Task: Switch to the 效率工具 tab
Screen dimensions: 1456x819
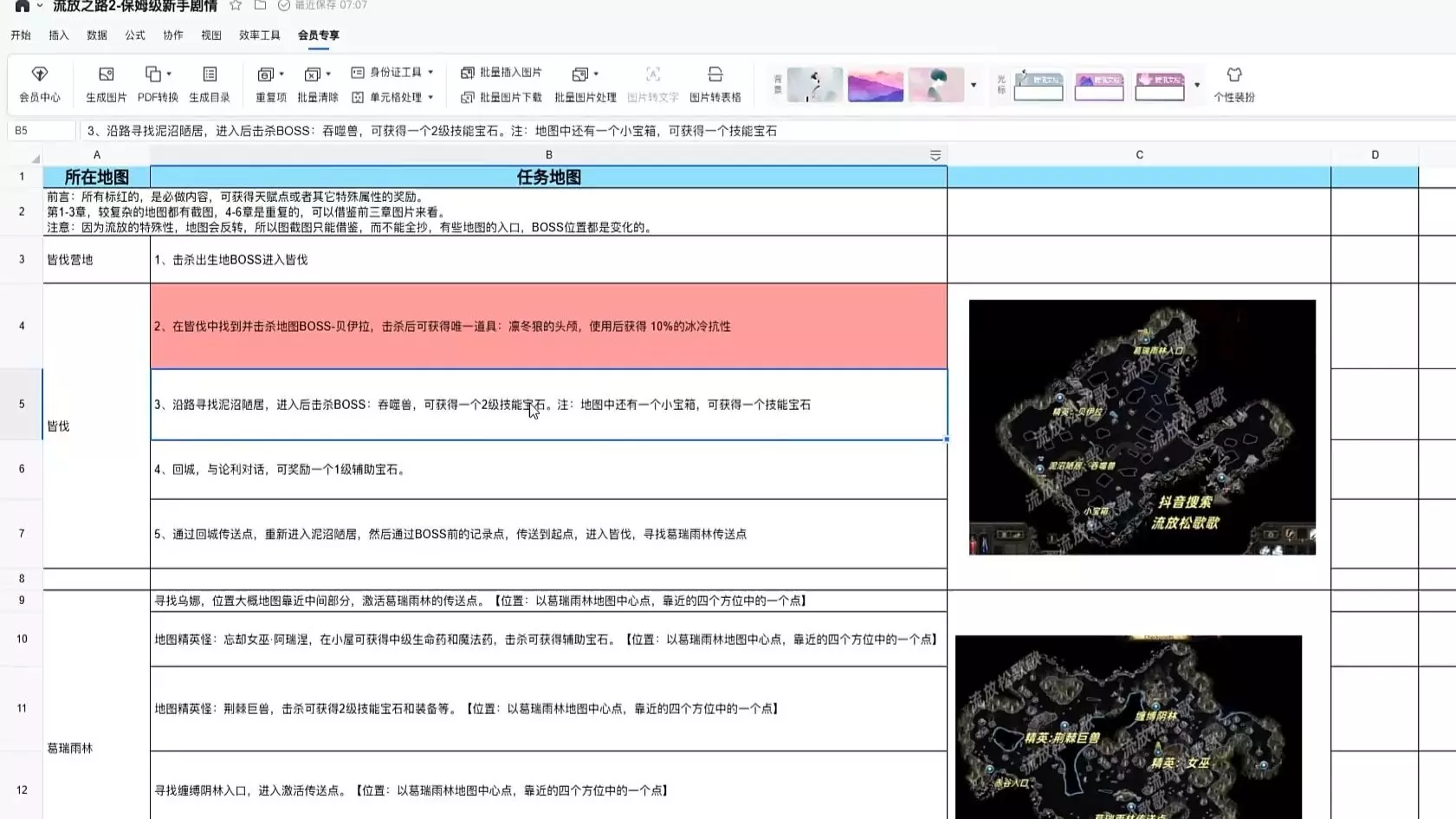Action: 260,36
